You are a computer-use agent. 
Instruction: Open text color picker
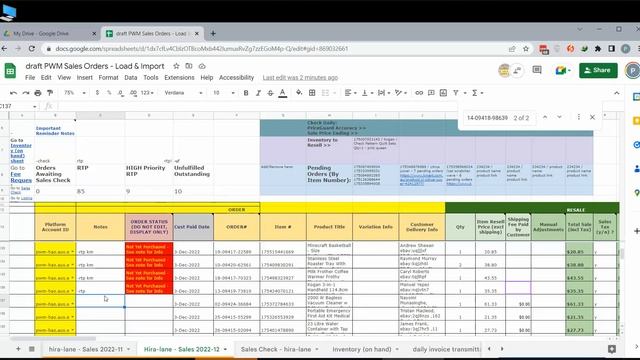coord(282,93)
